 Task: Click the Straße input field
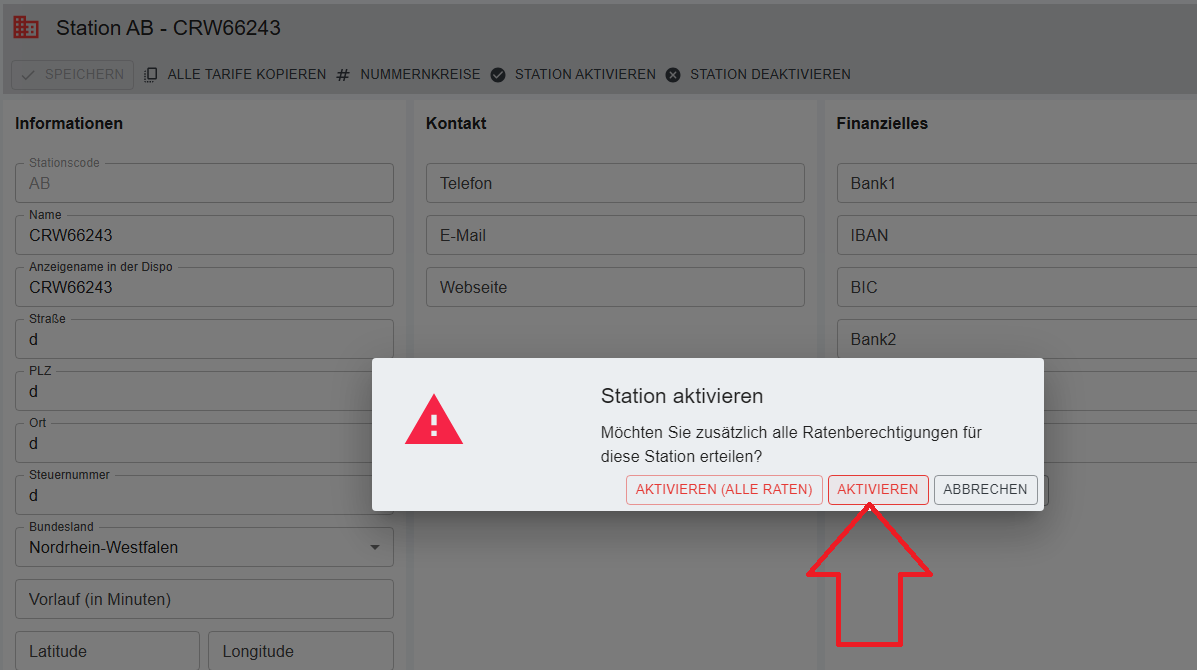205,339
